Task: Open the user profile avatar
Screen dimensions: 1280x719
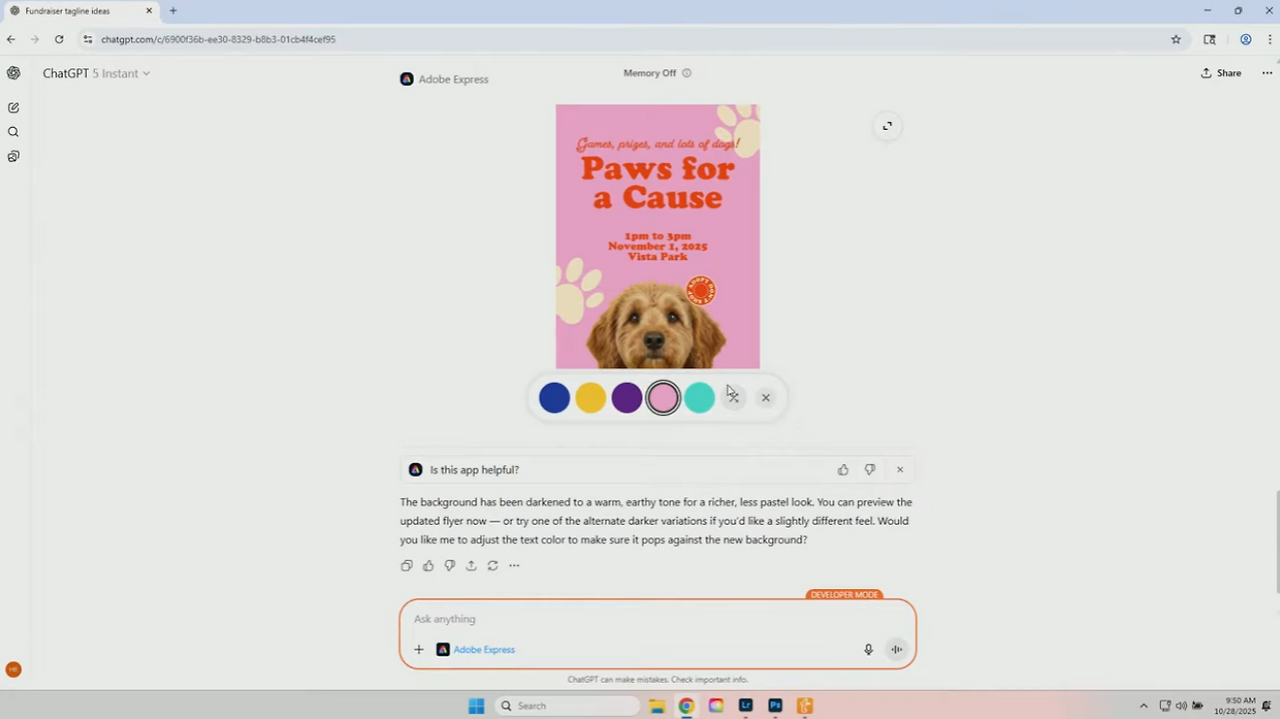Action: coord(13,670)
